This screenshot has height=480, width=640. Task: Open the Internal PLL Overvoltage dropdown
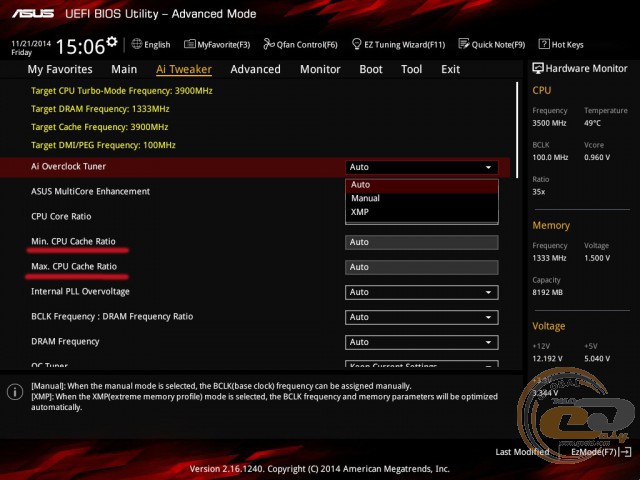[x=422, y=292]
